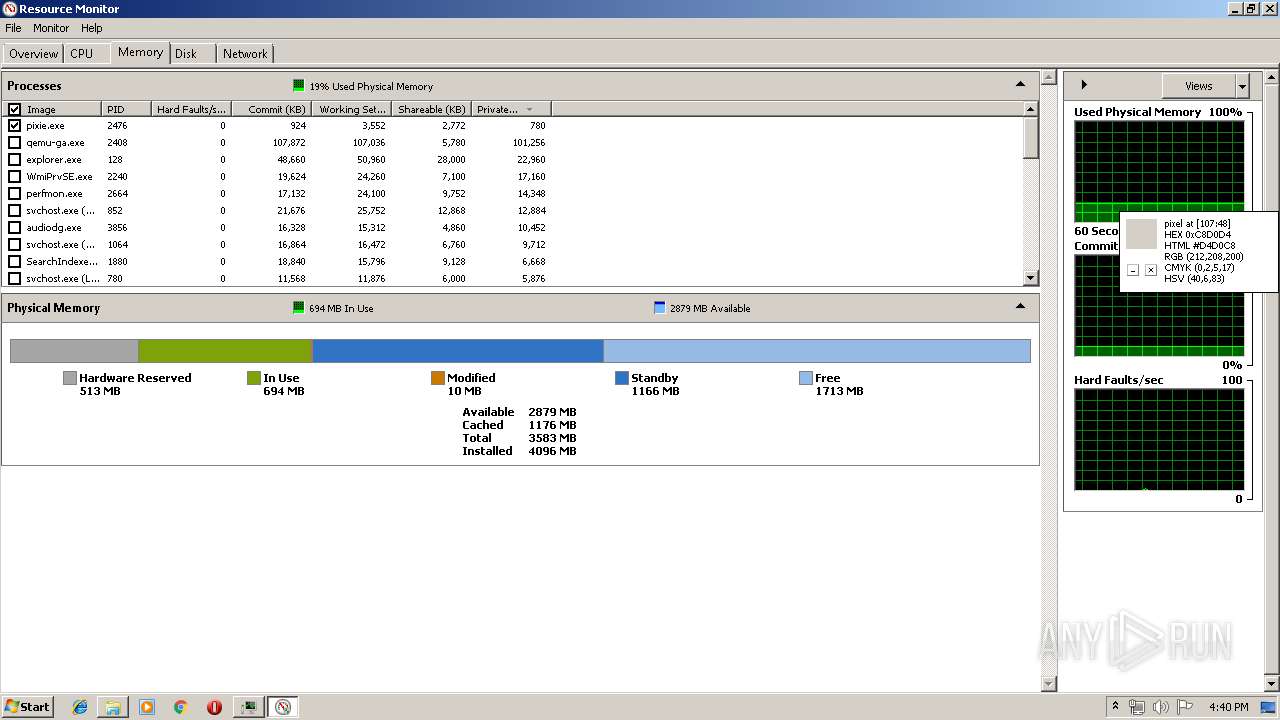Click the Free light-blue legend swatch
This screenshot has height=720, width=1280.
805,378
